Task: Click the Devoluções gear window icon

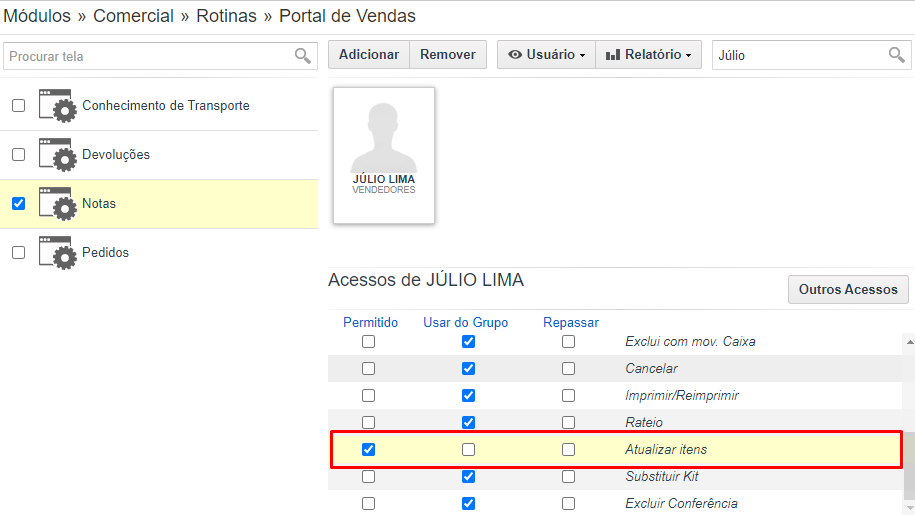Action: tap(57, 155)
